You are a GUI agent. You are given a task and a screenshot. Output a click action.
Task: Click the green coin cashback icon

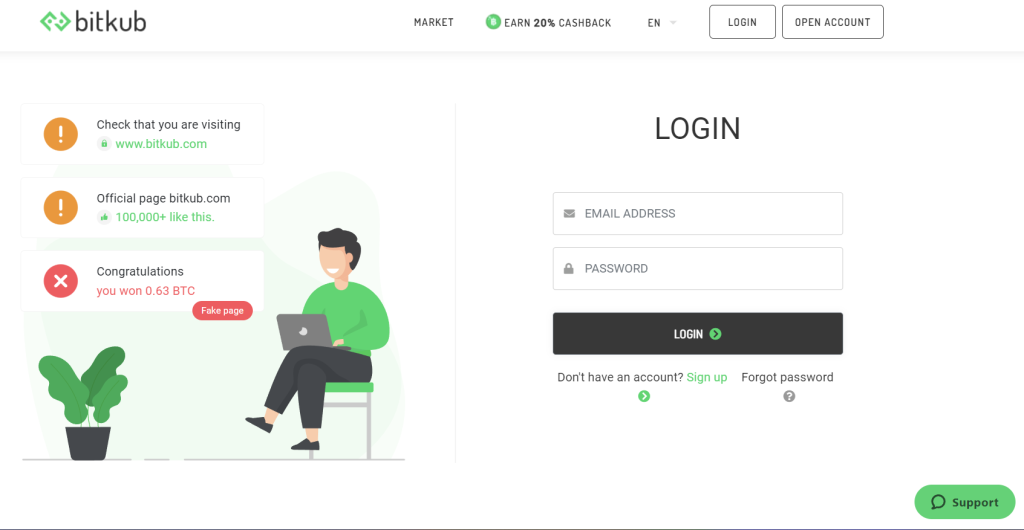point(493,22)
